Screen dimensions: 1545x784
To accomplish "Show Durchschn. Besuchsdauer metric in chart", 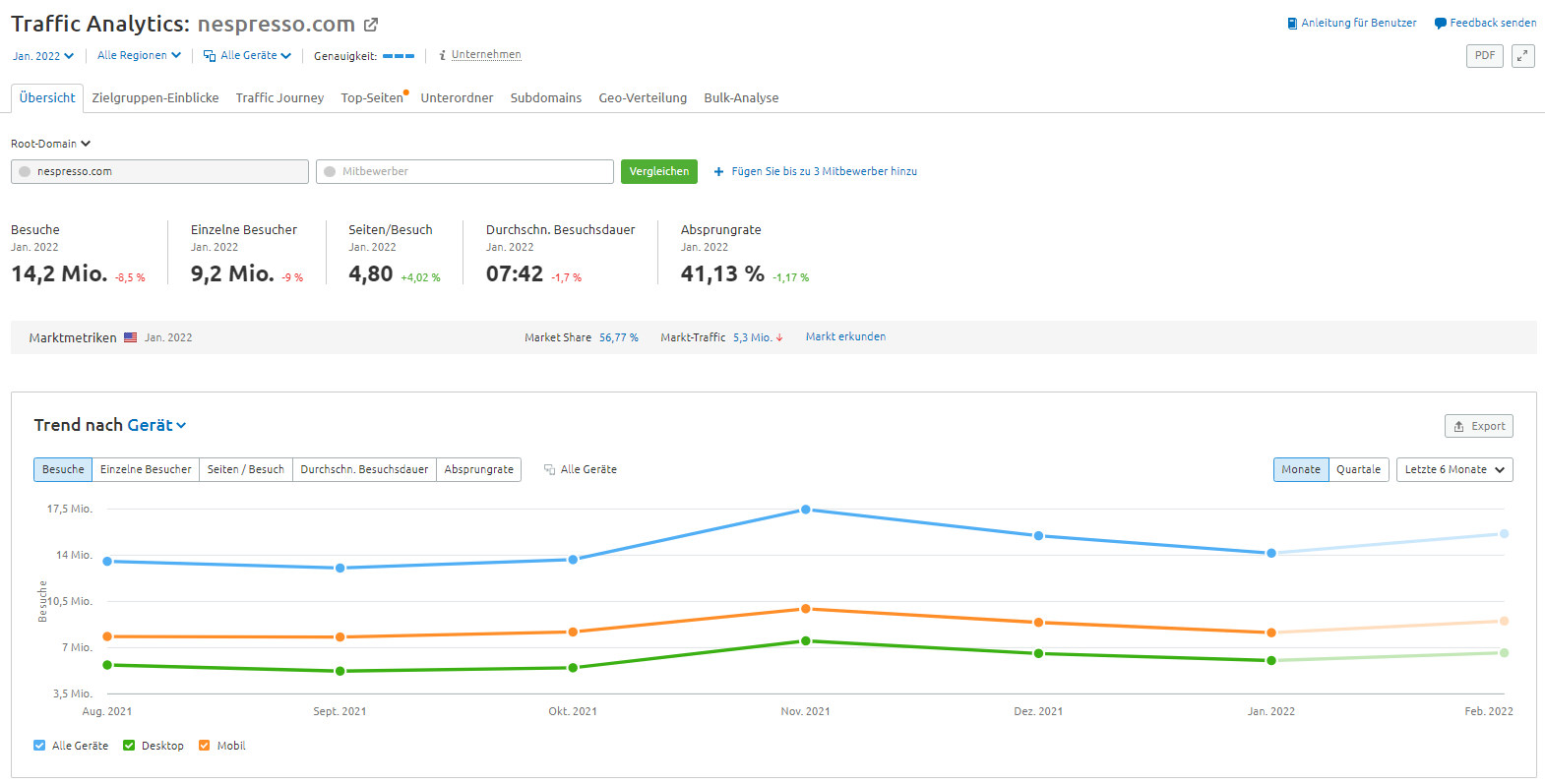I will pos(364,469).
